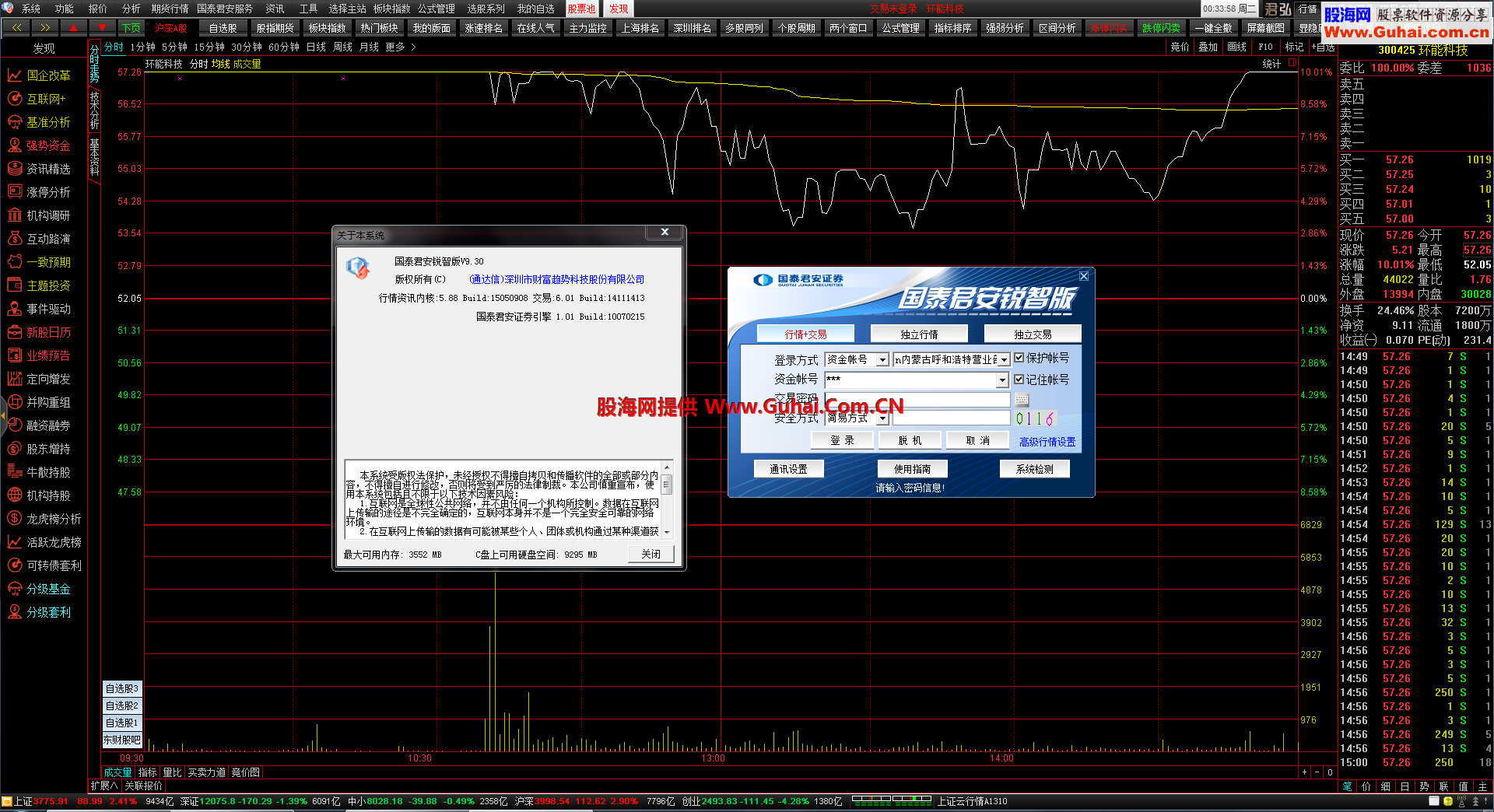
Task: Toggle the 记住帐号 checkbox
Action: pos(1019,380)
